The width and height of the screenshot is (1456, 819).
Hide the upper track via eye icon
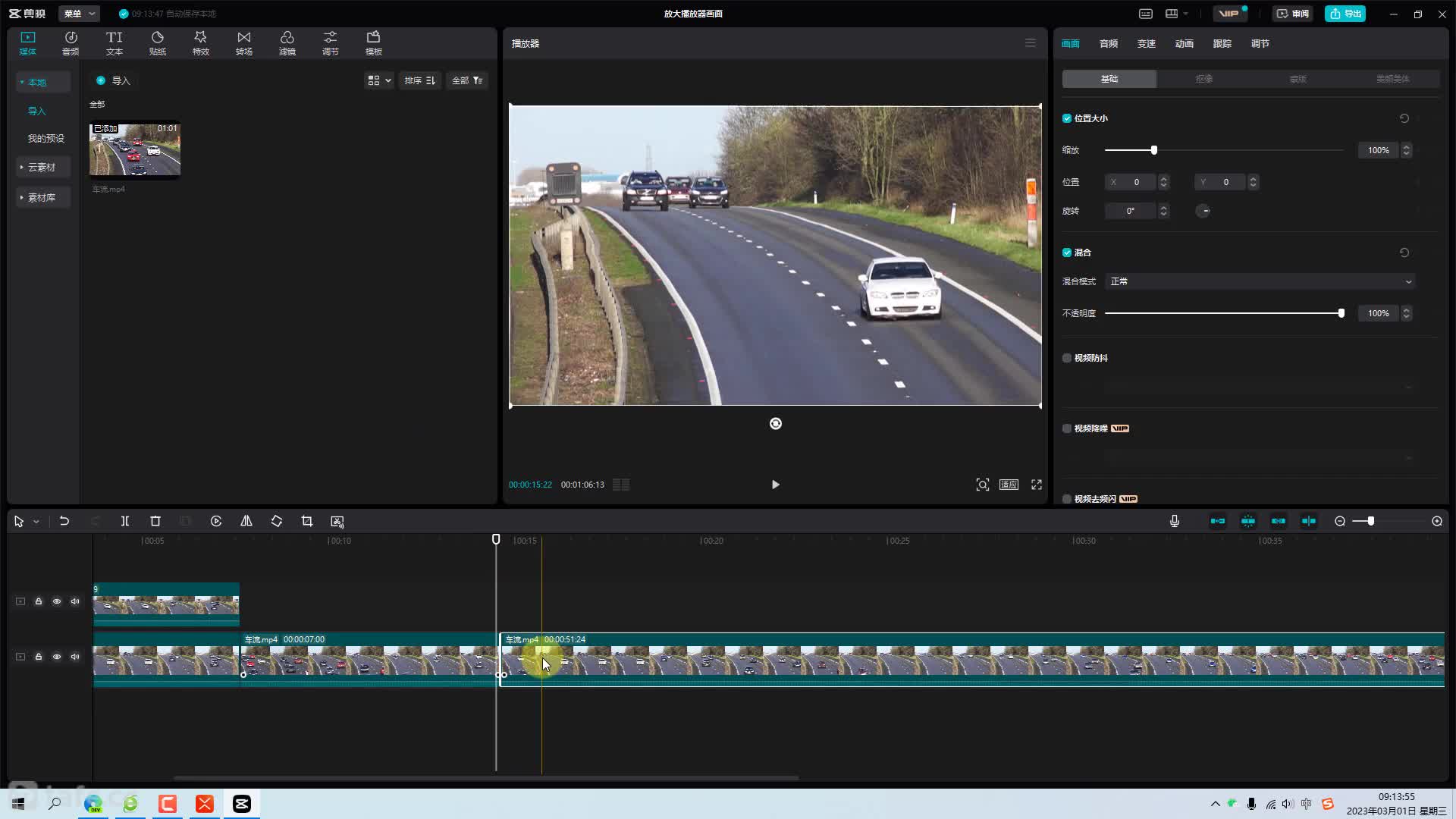tap(57, 601)
